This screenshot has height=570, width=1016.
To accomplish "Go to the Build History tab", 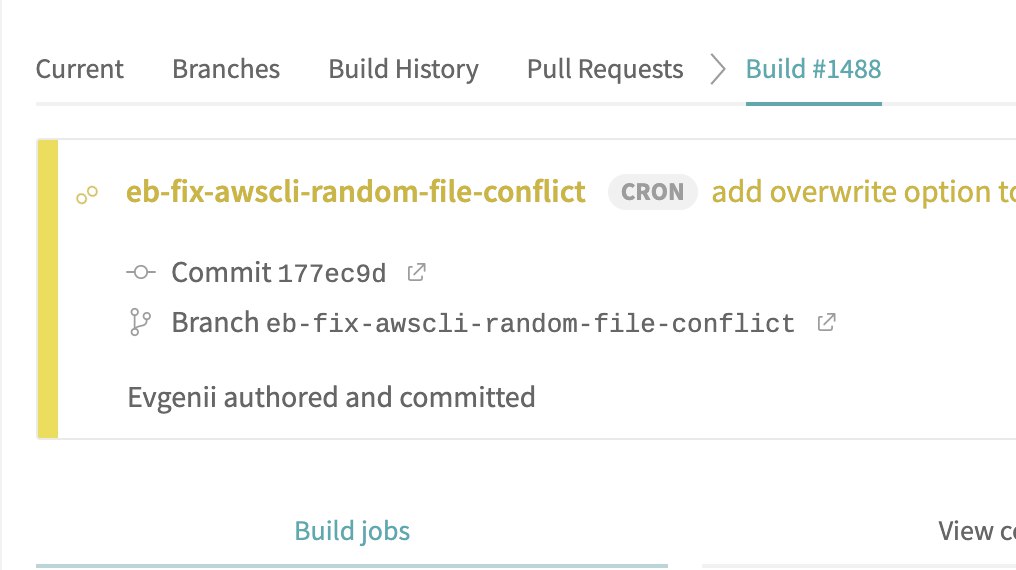I will click(404, 69).
